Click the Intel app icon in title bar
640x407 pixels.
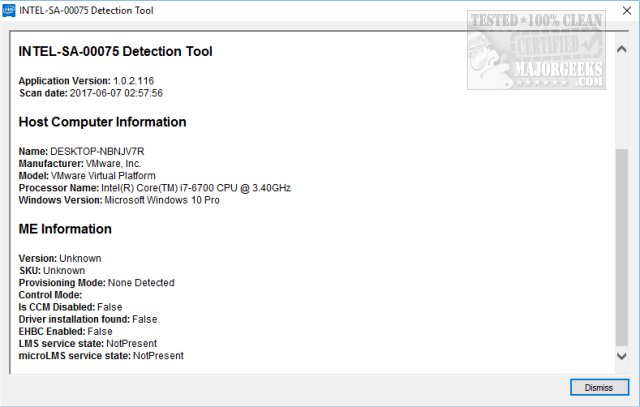click(x=9, y=11)
